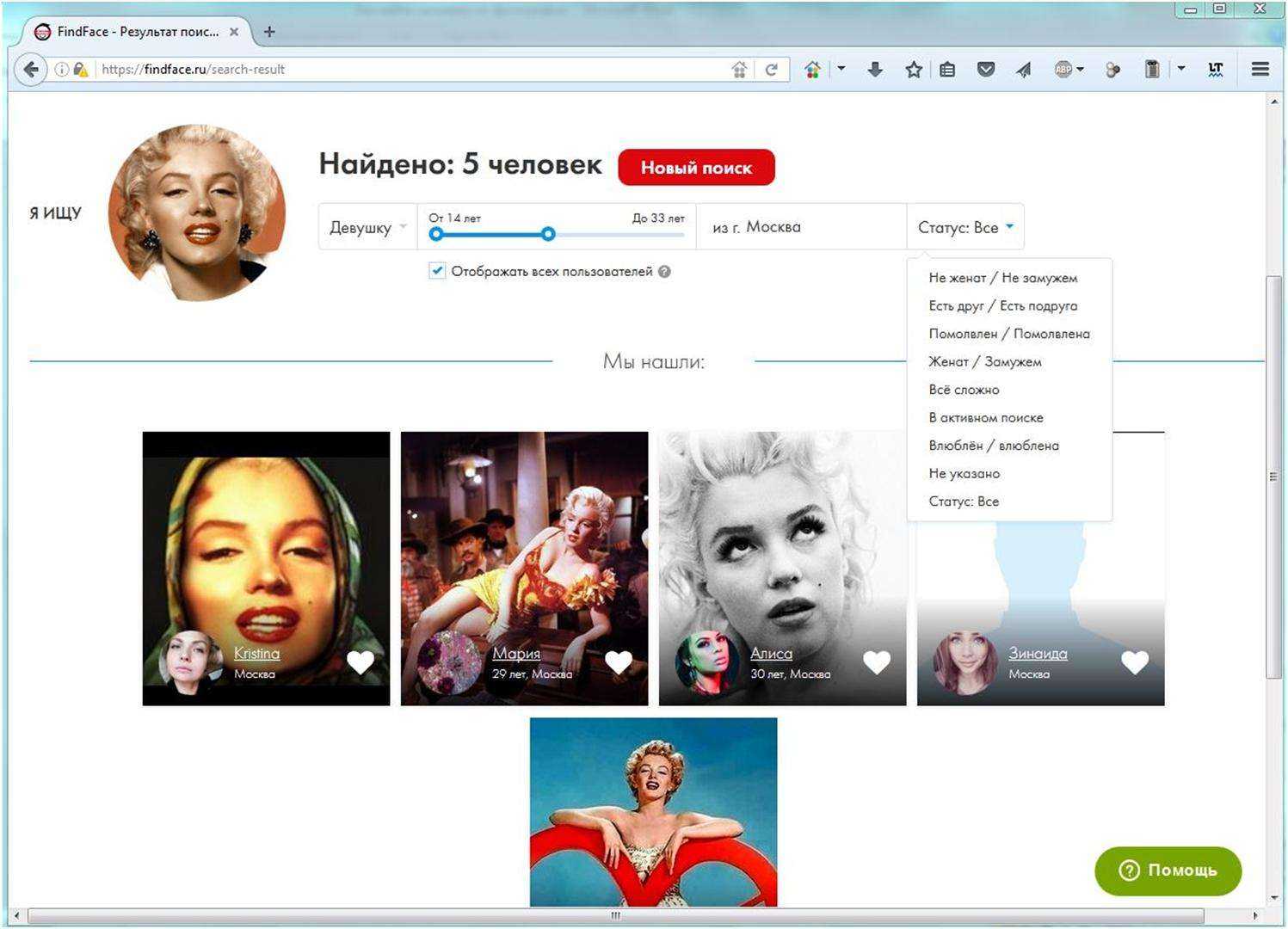The width and height of the screenshot is (1288, 929).
Task: Open the Downloads arrow icon
Action: [875, 70]
